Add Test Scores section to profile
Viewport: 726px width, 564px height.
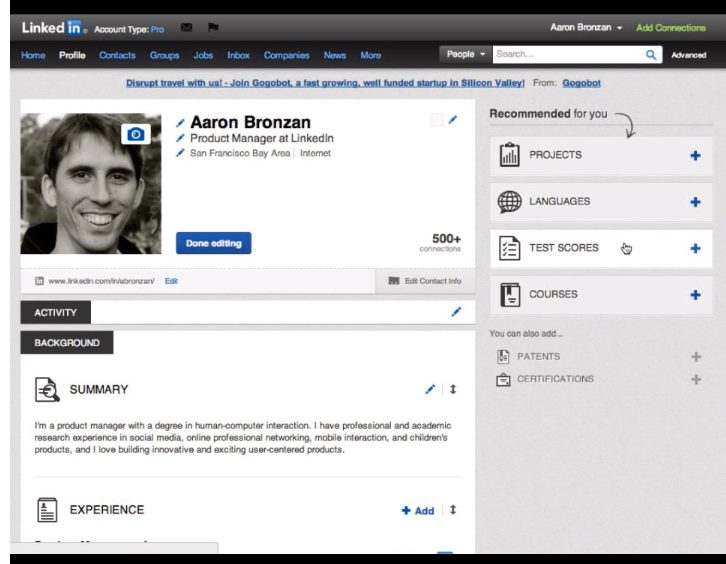click(x=695, y=248)
